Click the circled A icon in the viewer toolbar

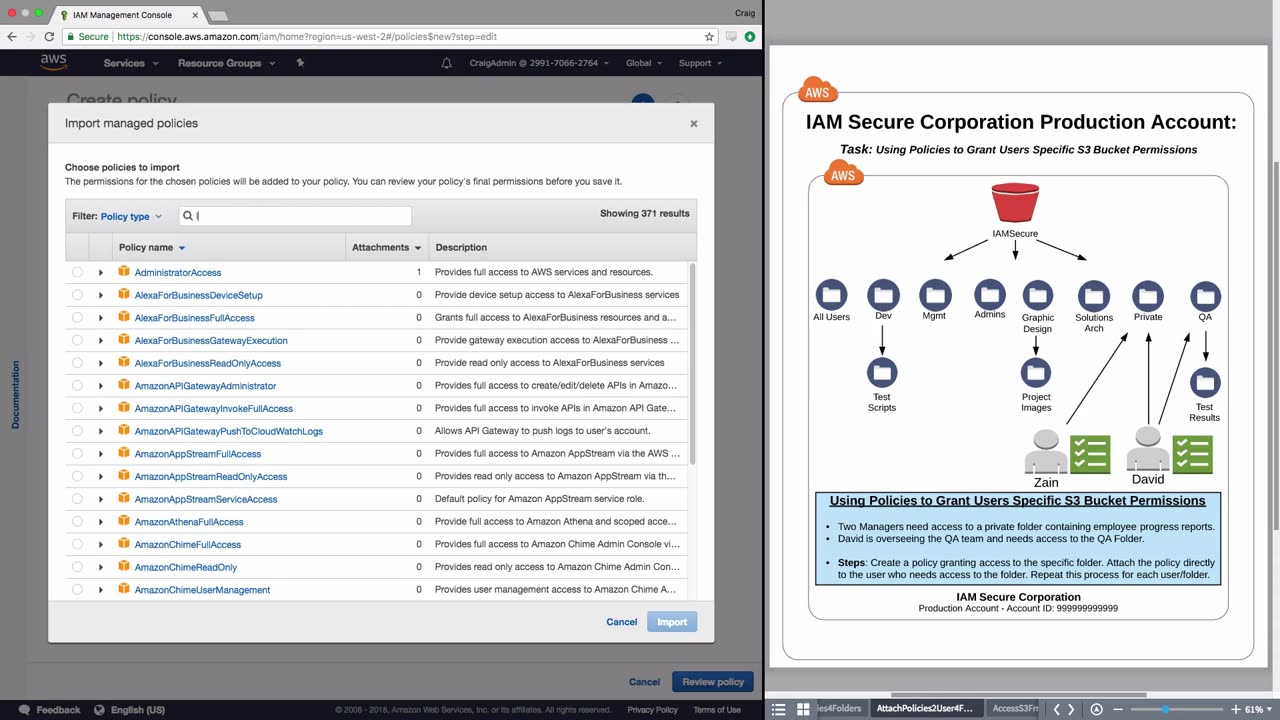click(x=1096, y=709)
